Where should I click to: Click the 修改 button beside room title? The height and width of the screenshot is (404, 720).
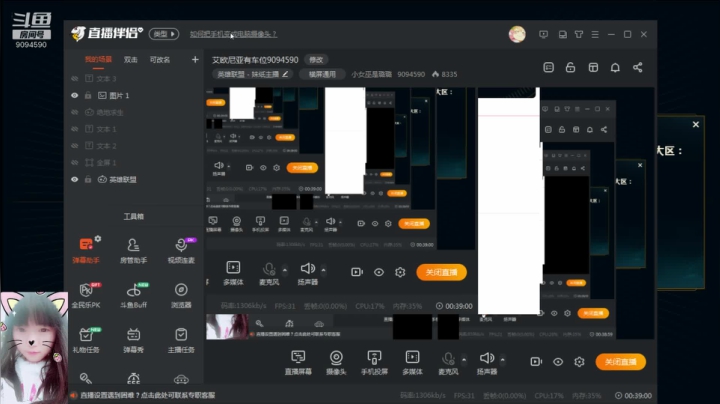pyautogui.click(x=316, y=60)
